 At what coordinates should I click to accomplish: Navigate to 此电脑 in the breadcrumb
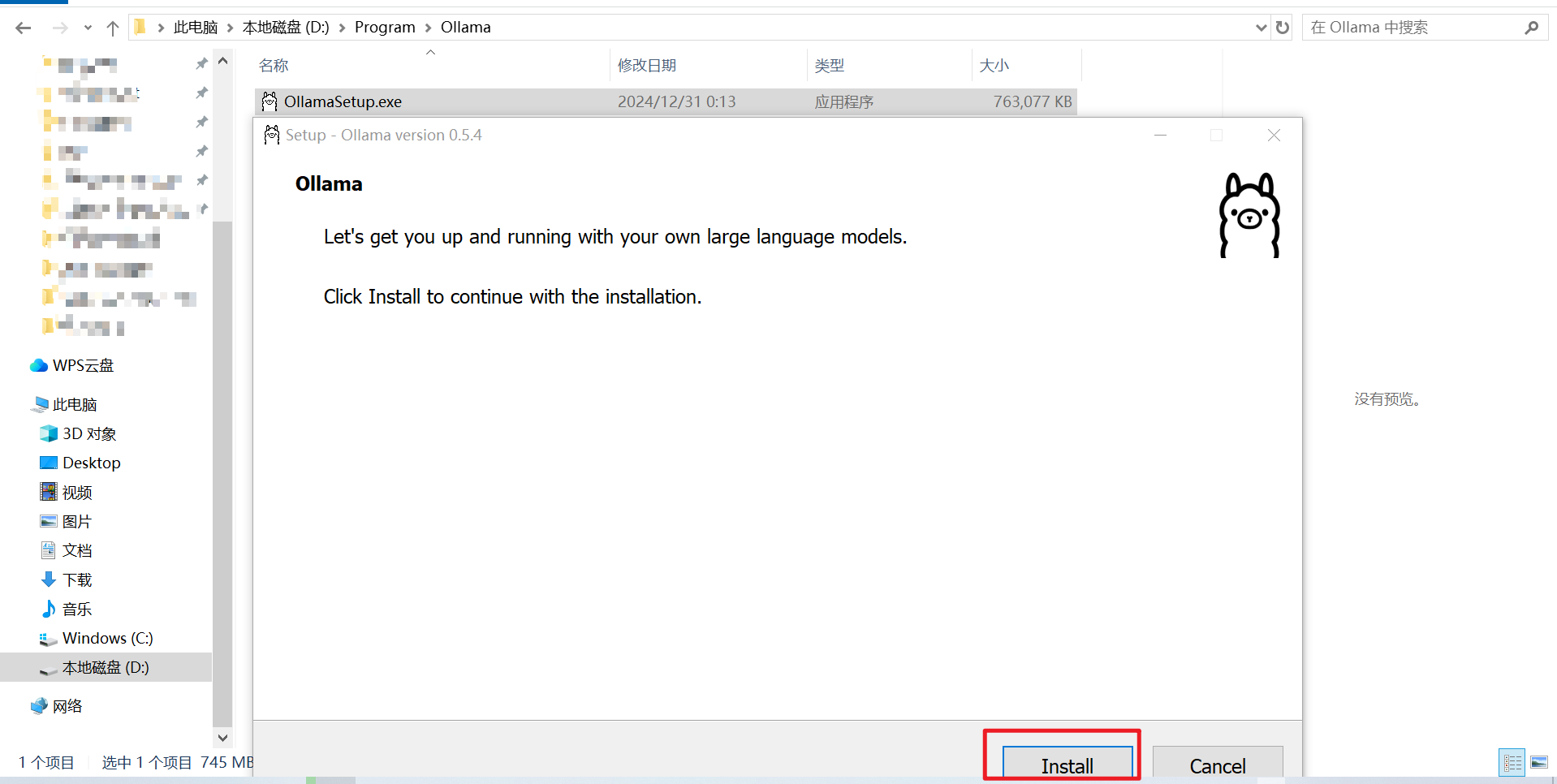(196, 28)
